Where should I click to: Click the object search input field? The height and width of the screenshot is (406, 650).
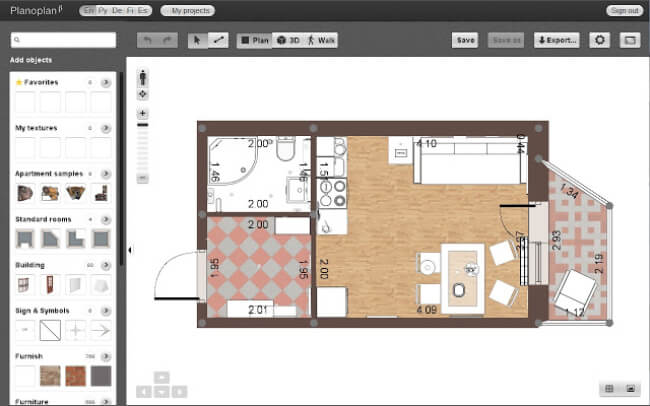[x=63, y=40]
